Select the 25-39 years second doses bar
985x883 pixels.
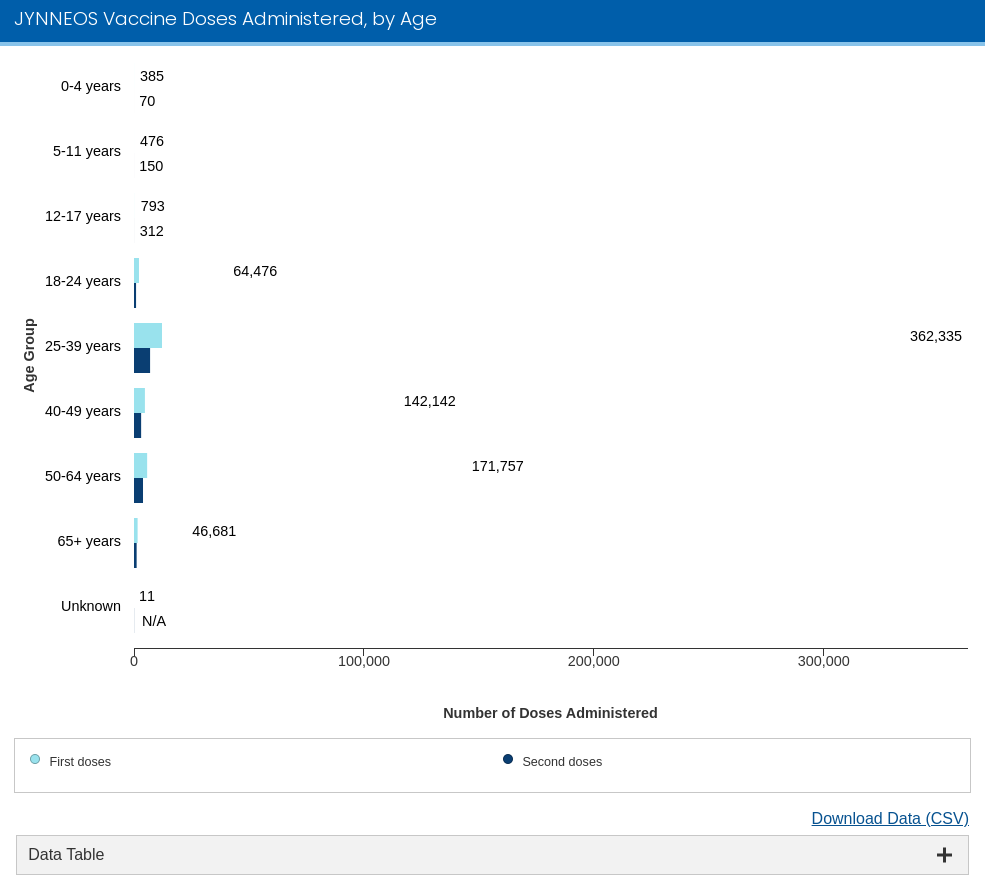click(142, 361)
